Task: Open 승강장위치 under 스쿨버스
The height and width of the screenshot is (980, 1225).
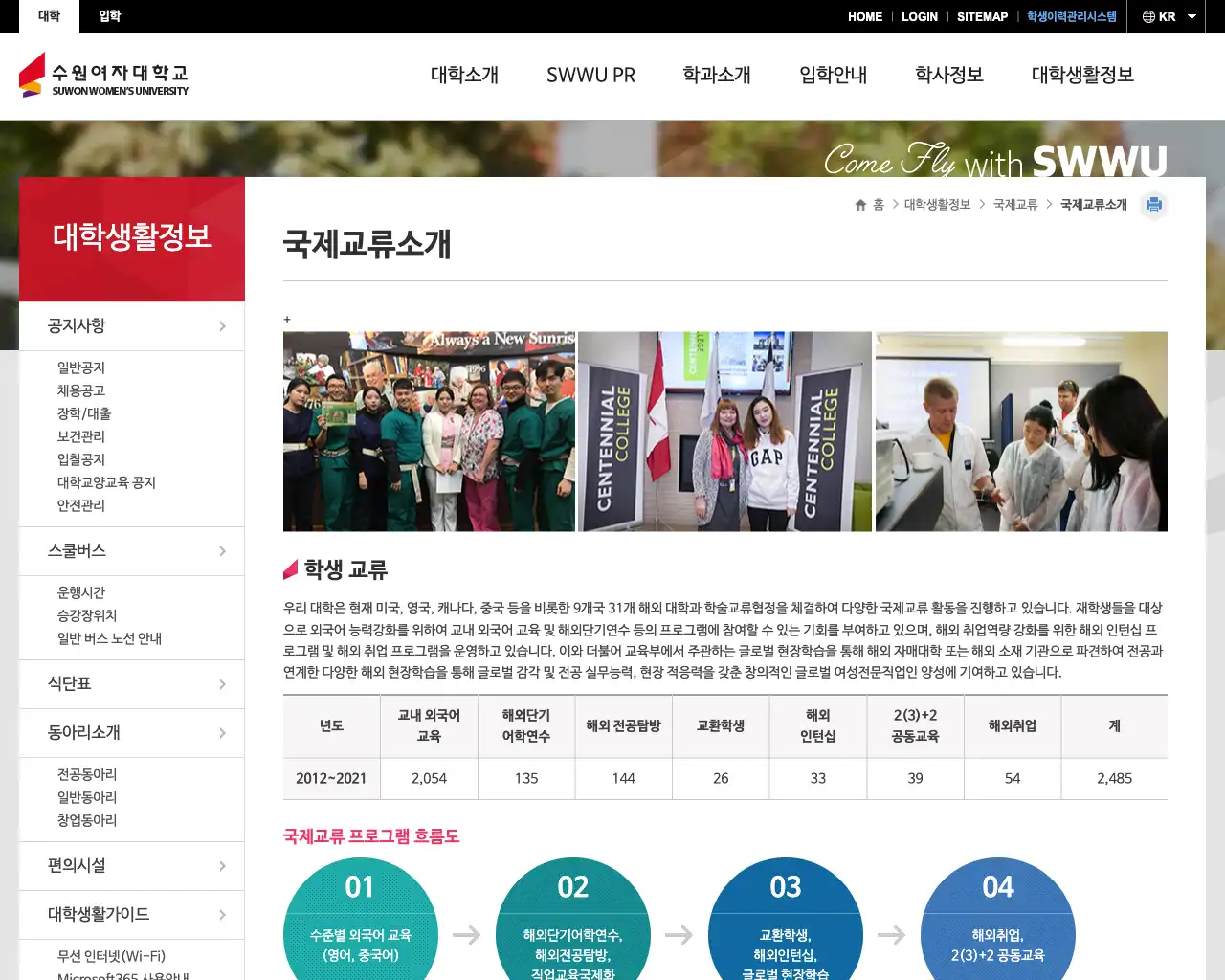Action: point(87,615)
